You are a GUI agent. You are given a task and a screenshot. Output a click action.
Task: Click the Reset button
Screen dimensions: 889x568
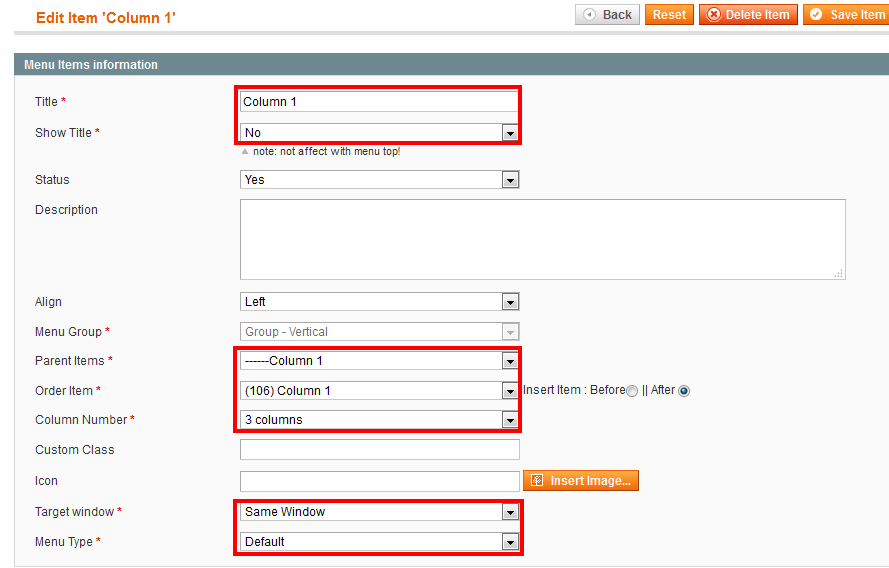(669, 15)
